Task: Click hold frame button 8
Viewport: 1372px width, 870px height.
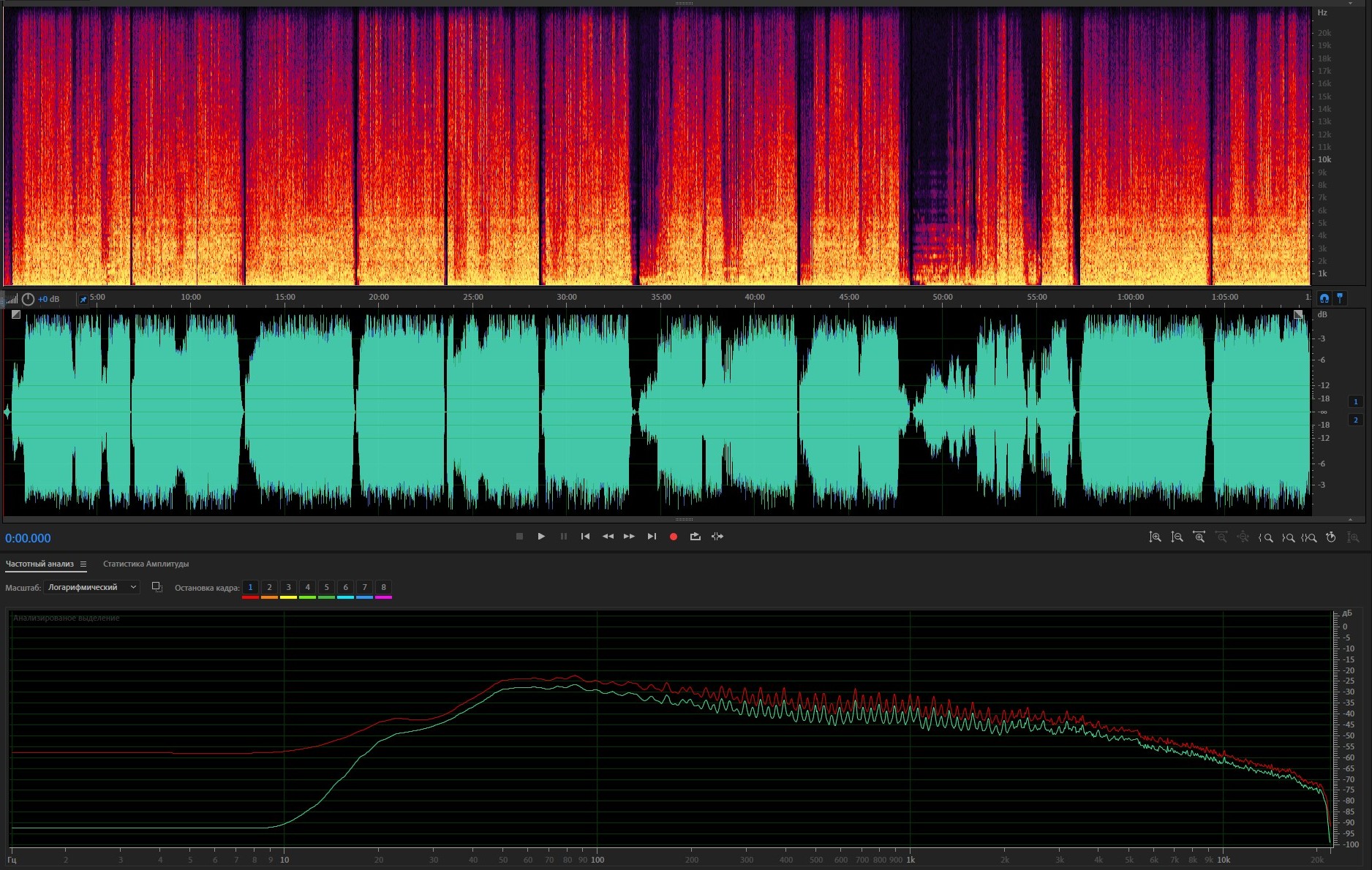Action: click(x=383, y=587)
